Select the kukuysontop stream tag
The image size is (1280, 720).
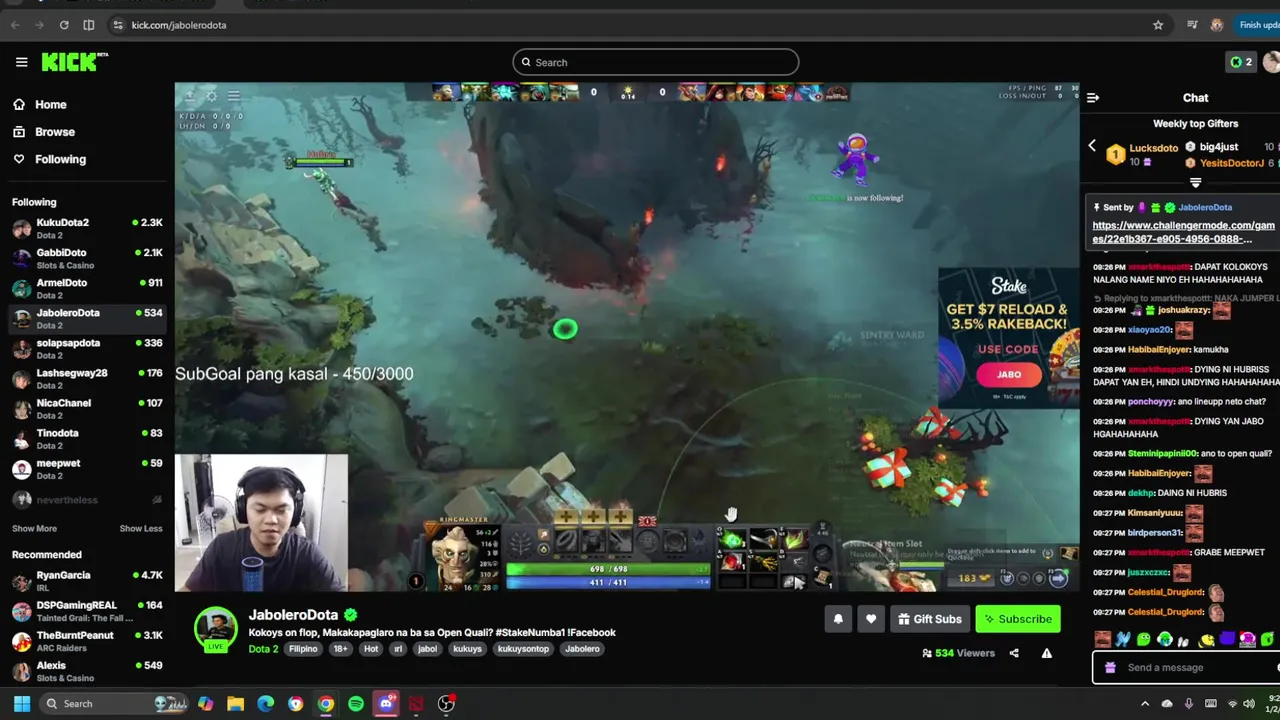(x=523, y=649)
